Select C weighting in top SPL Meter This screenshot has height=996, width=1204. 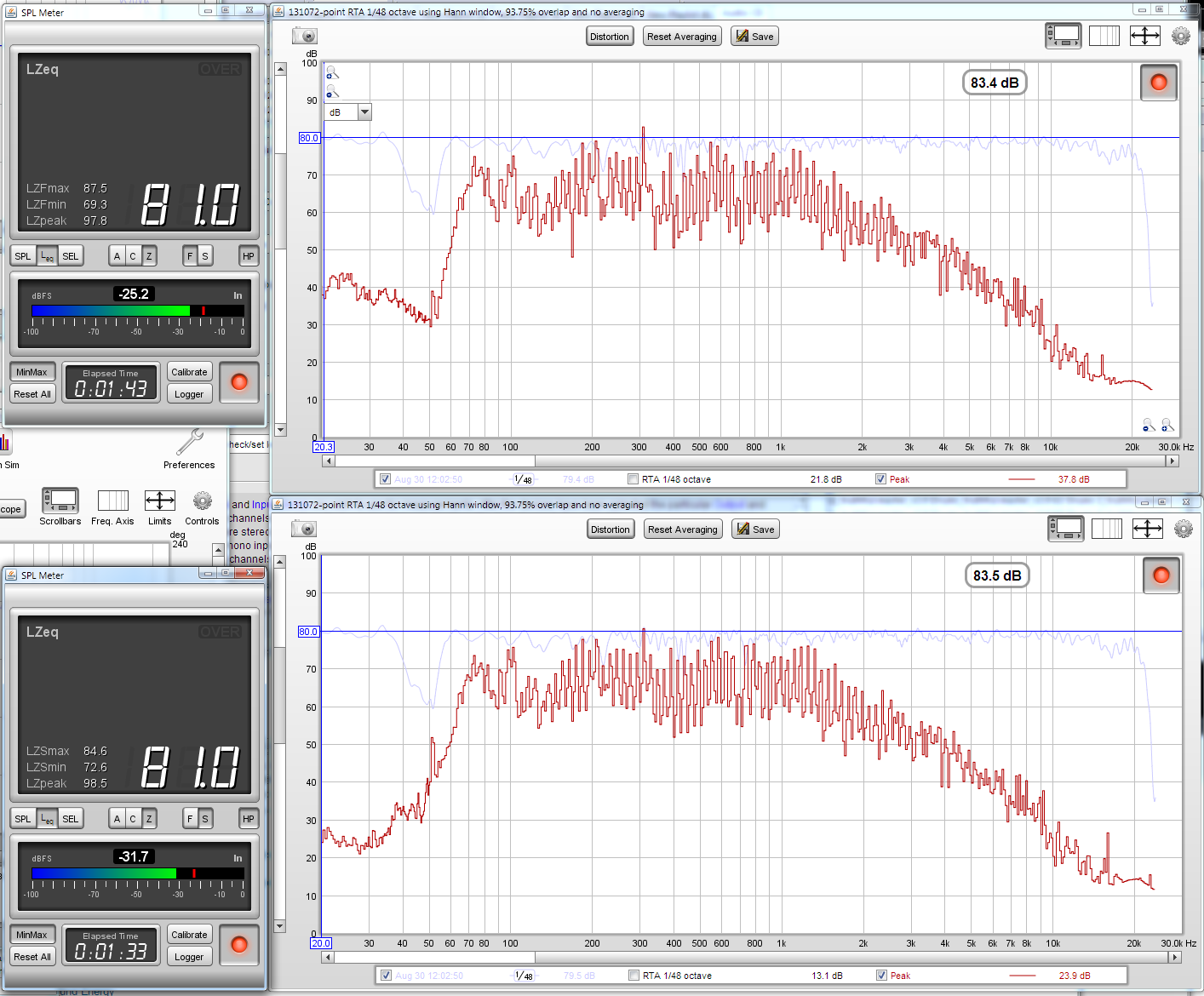click(133, 256)
